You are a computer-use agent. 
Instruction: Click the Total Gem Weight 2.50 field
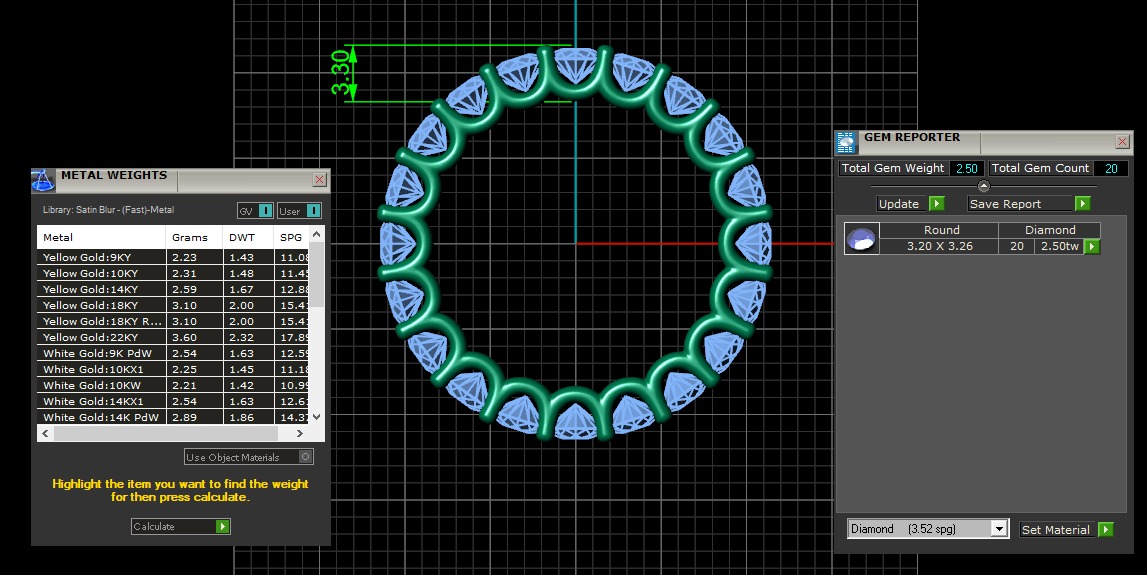967,168
